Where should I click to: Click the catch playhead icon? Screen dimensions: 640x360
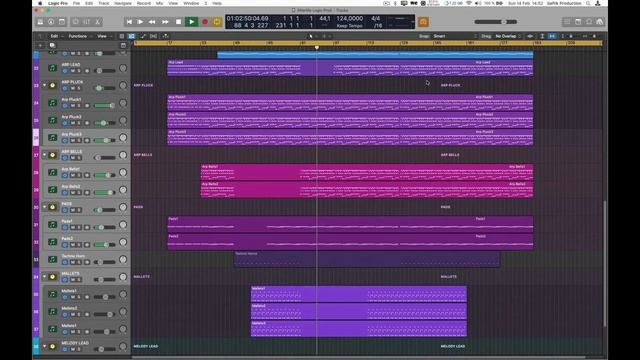[166, 36]
